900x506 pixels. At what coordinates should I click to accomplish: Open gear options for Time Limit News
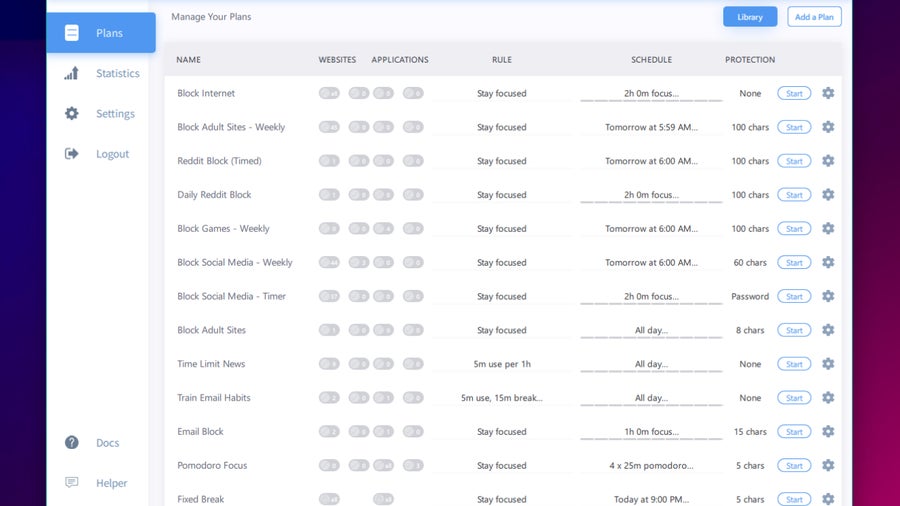pos(828,364)
